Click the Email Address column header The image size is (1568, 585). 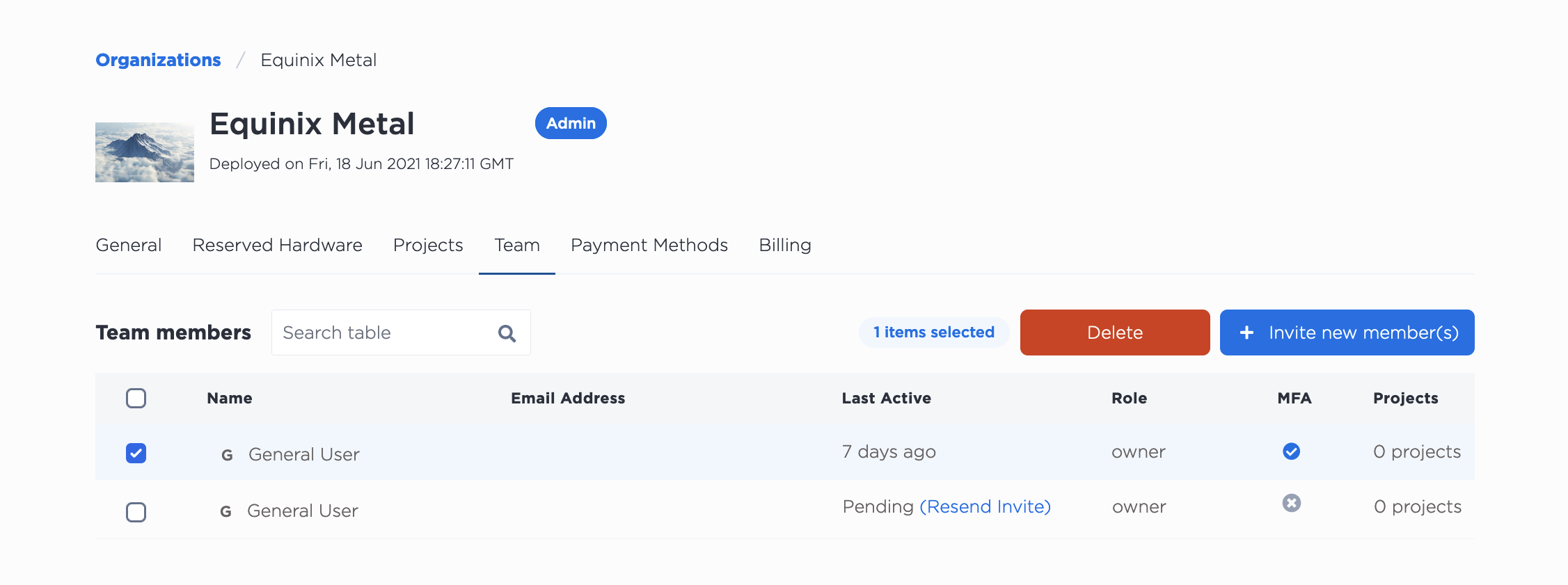[568, 398]
